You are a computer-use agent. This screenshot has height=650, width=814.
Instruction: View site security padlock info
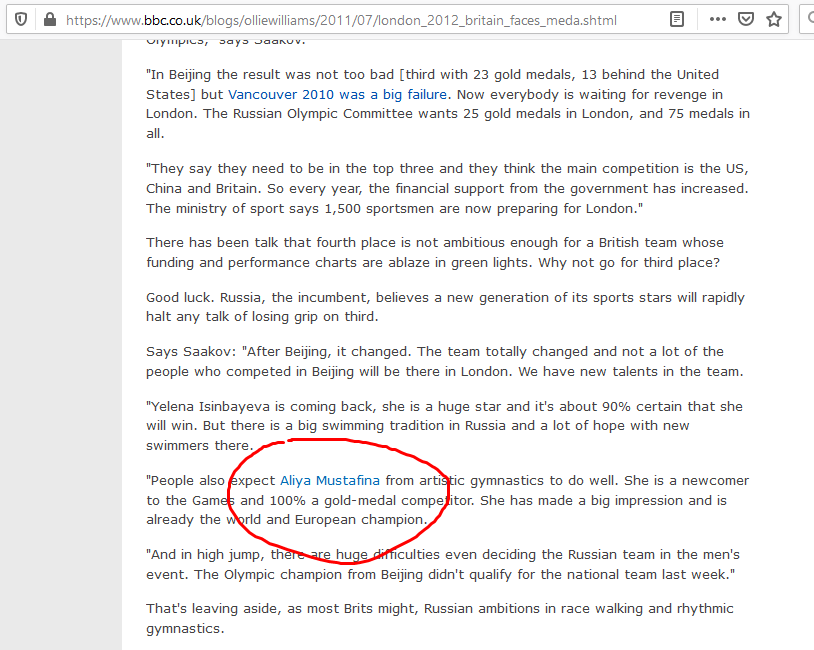click(x=50, y=20)
